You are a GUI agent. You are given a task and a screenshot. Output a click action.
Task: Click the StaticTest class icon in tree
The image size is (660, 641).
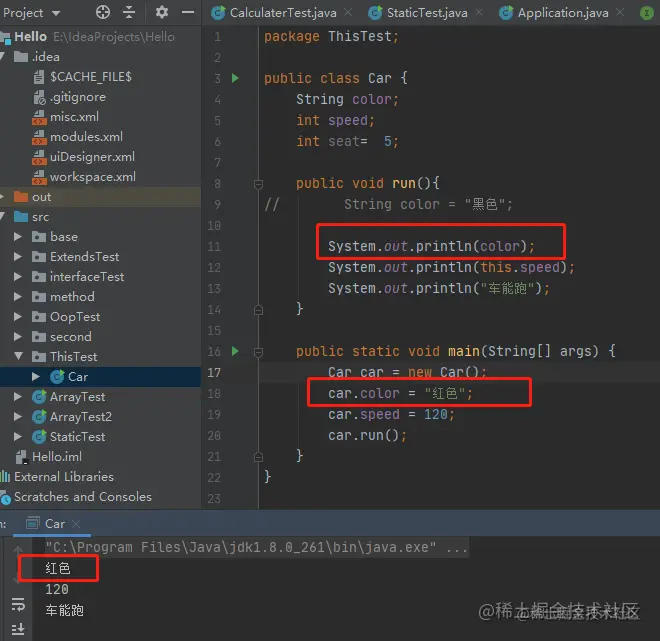pyautogui.click(x=39, y=436)
